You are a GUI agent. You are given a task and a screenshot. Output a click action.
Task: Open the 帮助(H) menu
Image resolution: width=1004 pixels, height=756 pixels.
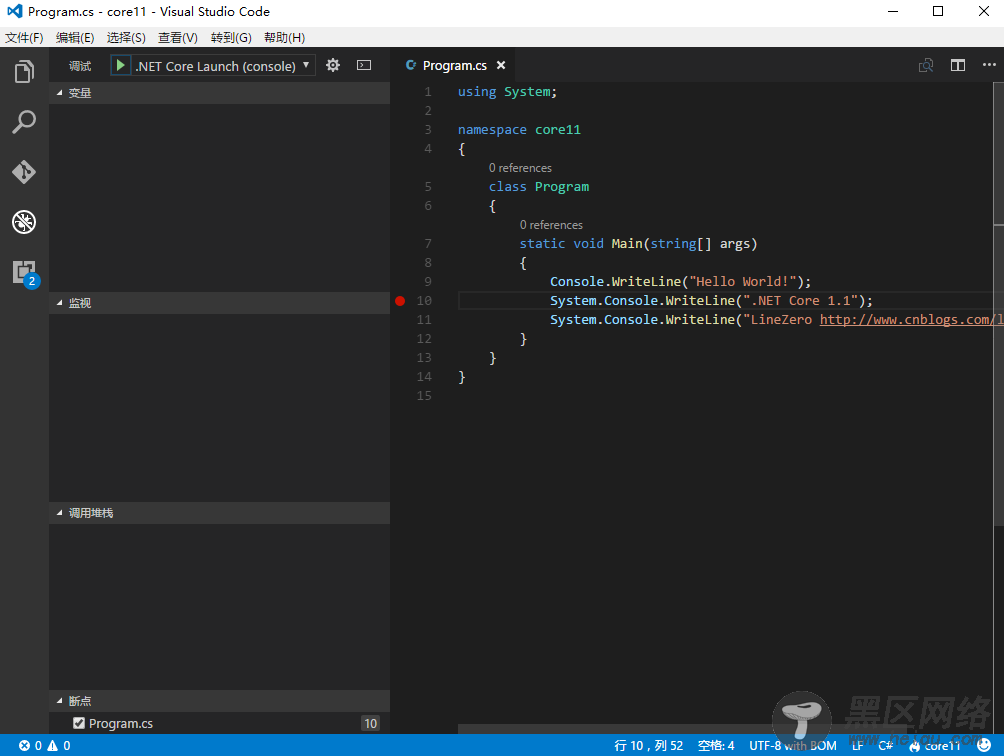(x=284, y=38)
